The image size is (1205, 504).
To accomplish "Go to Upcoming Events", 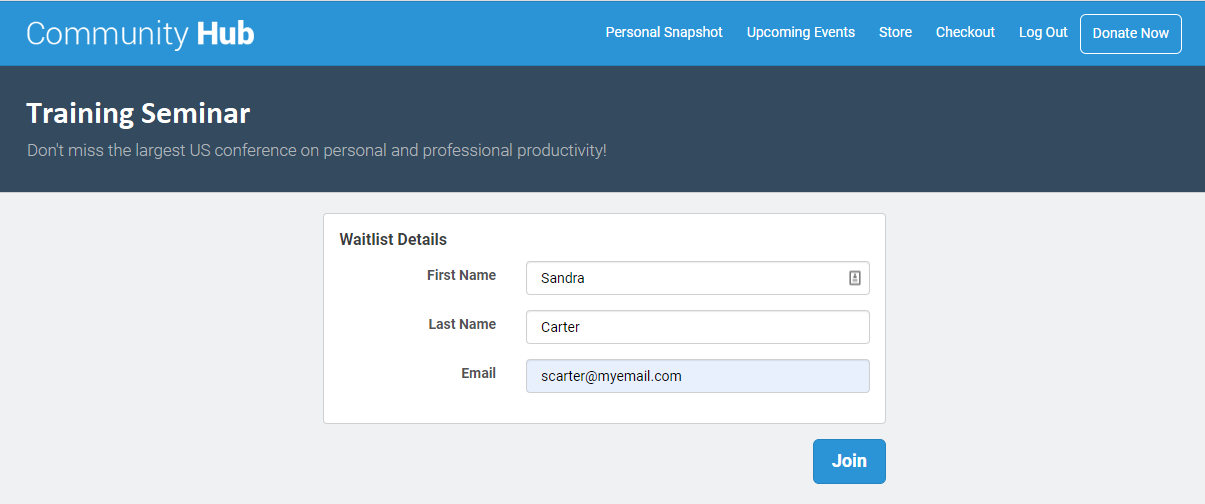I will (800, 32).
